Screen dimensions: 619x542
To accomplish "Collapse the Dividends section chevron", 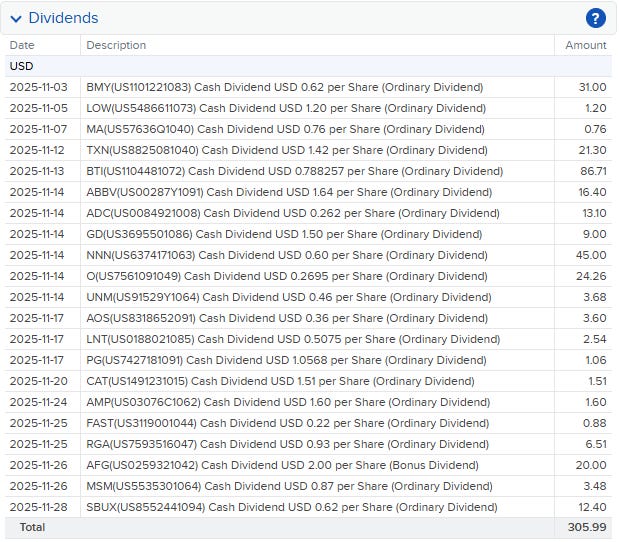I will [x=16, y=19].
